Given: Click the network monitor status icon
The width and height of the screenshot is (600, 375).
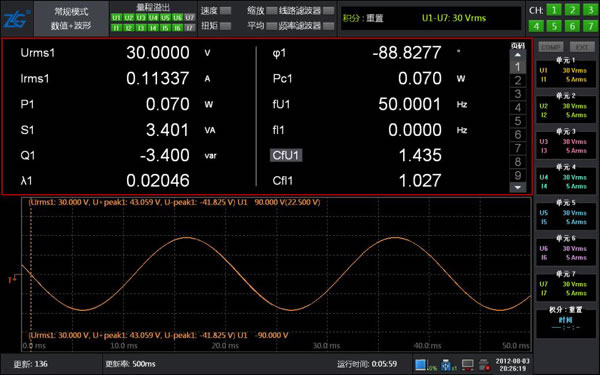Looking at the screenshot, I should (x=468, y=365).
